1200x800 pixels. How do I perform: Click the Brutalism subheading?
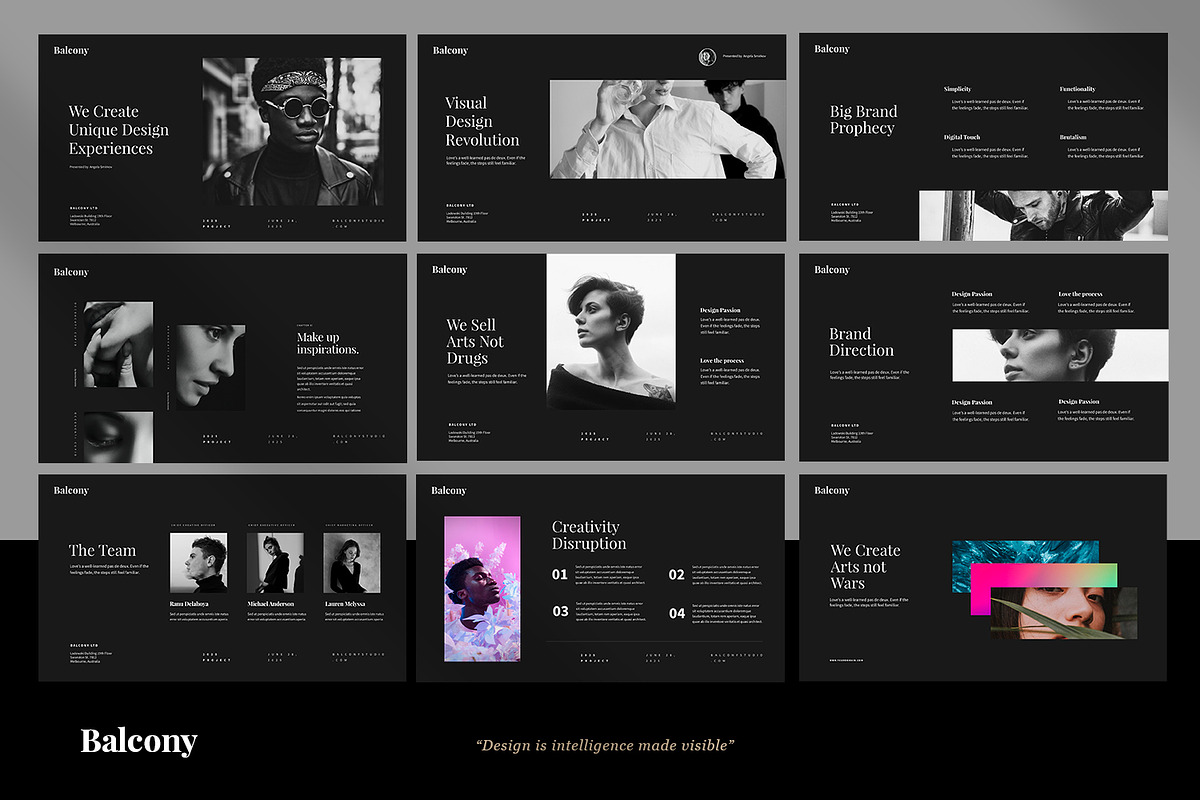(x=1072, y=137)
